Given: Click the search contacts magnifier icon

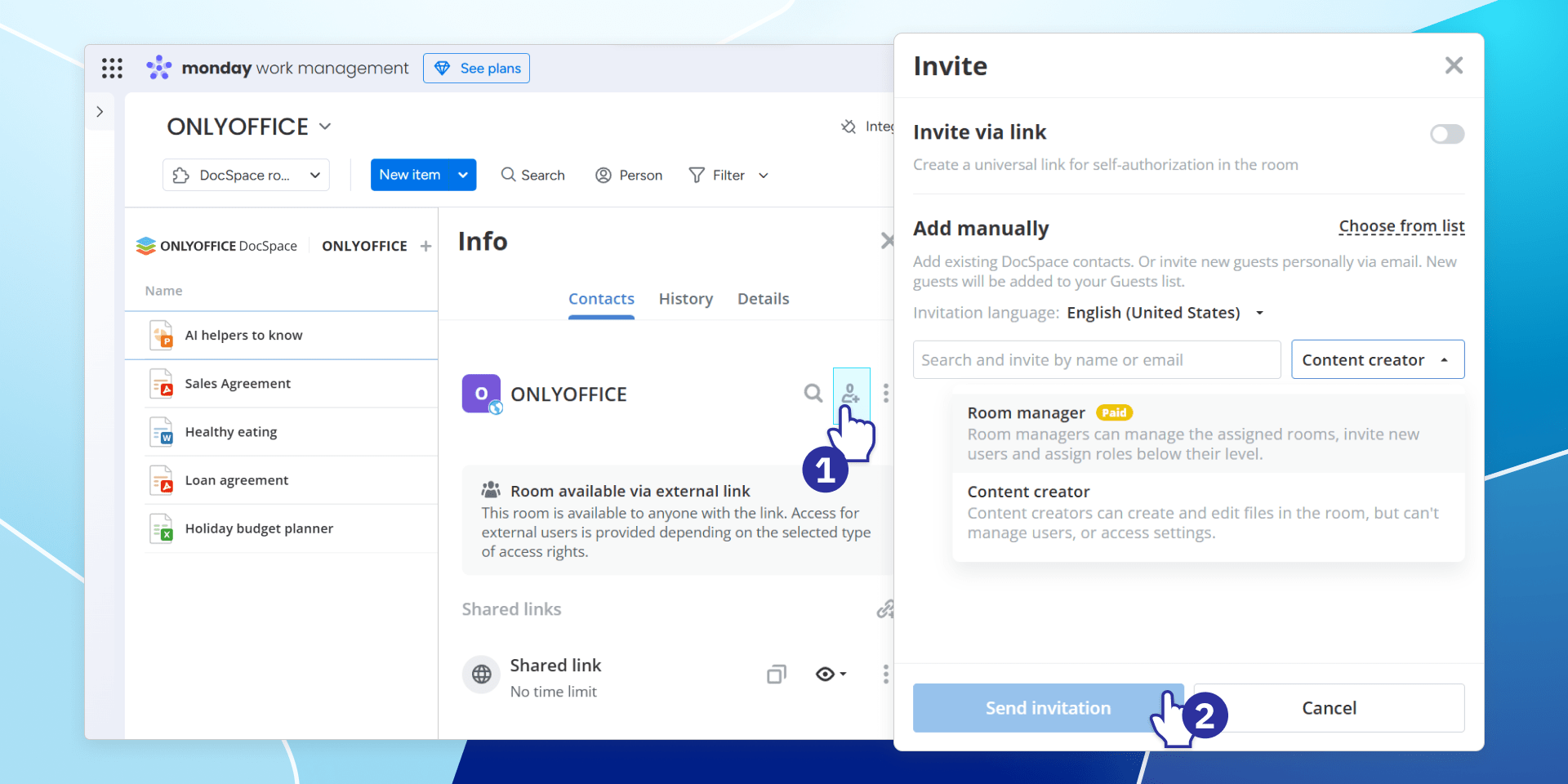Looking at the screenshot, I should (x=813, y=394).
